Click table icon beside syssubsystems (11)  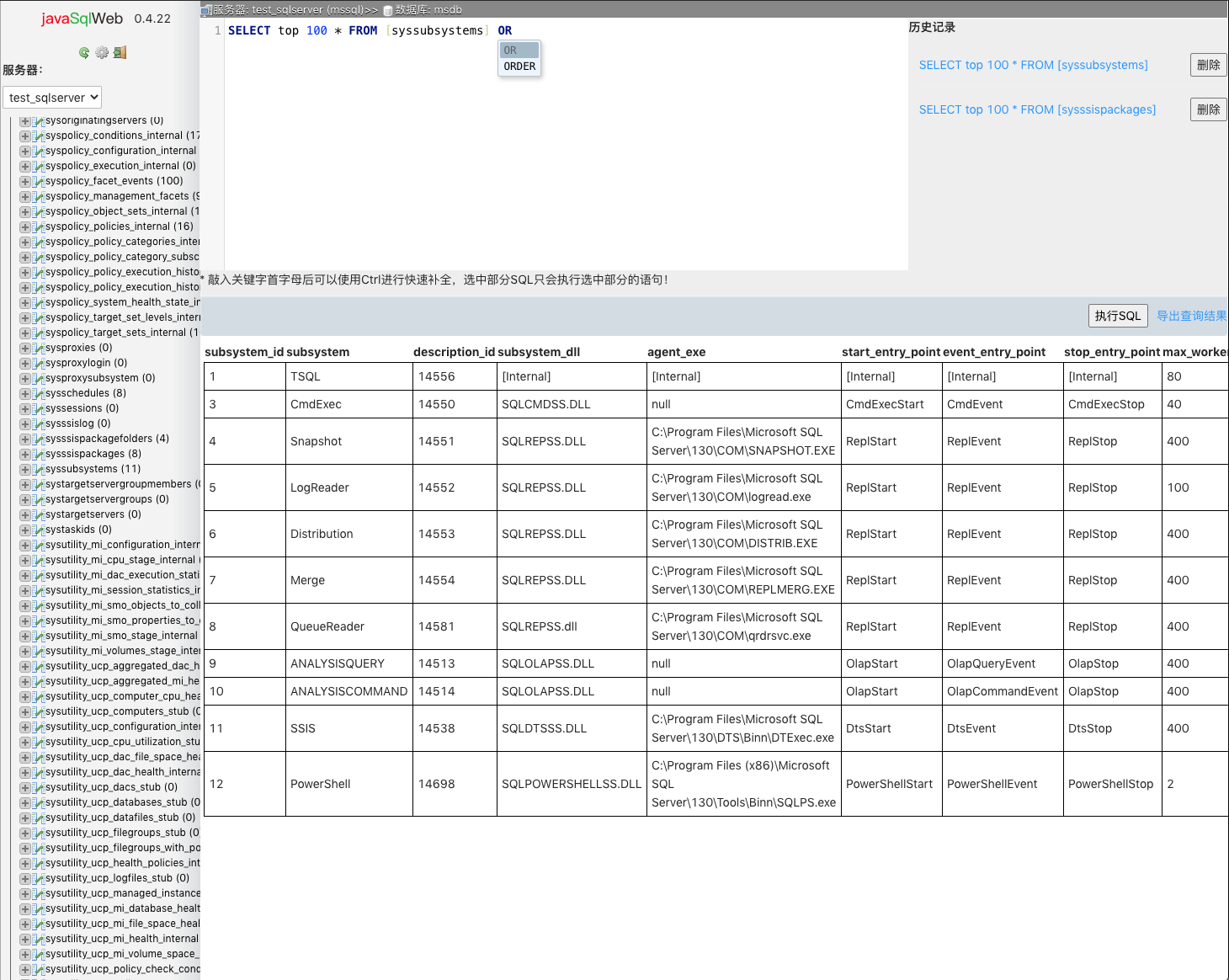tap(39, 470)
